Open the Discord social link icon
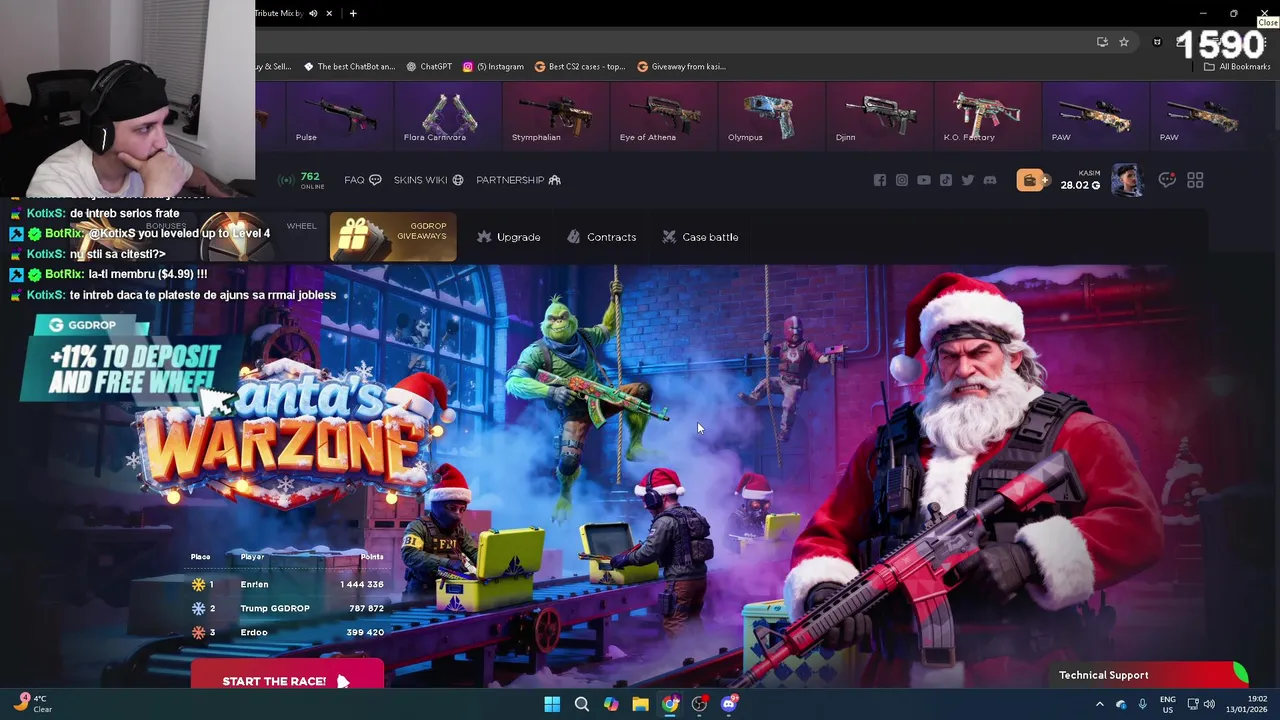Viewport: 1280px width, 720px height. (x=990, y=180)
